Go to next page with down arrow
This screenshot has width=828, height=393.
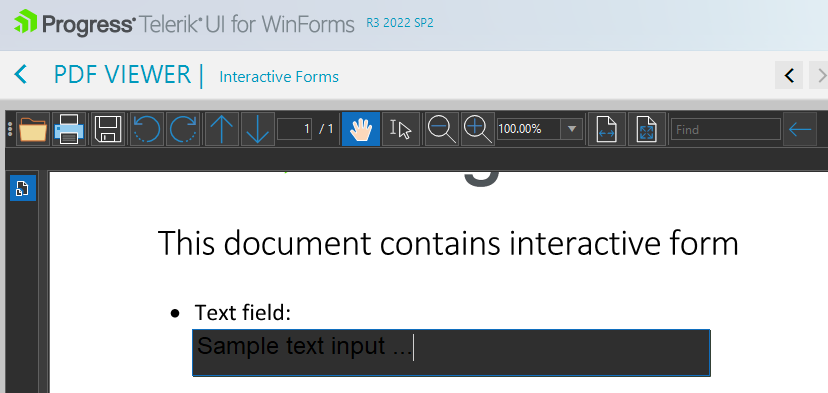click(x=258, y=129)
